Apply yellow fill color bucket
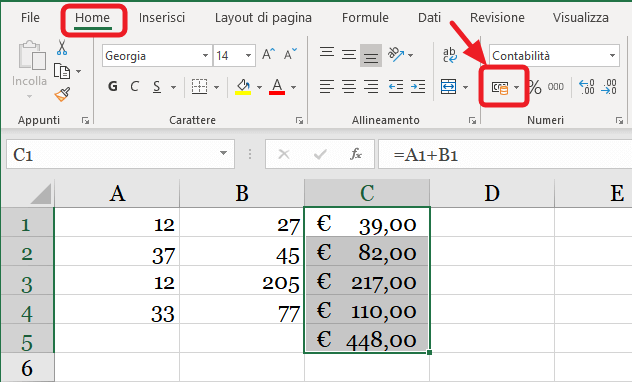Image resolution: width=632 pixels, height=382 pixels. coord(243,87)
